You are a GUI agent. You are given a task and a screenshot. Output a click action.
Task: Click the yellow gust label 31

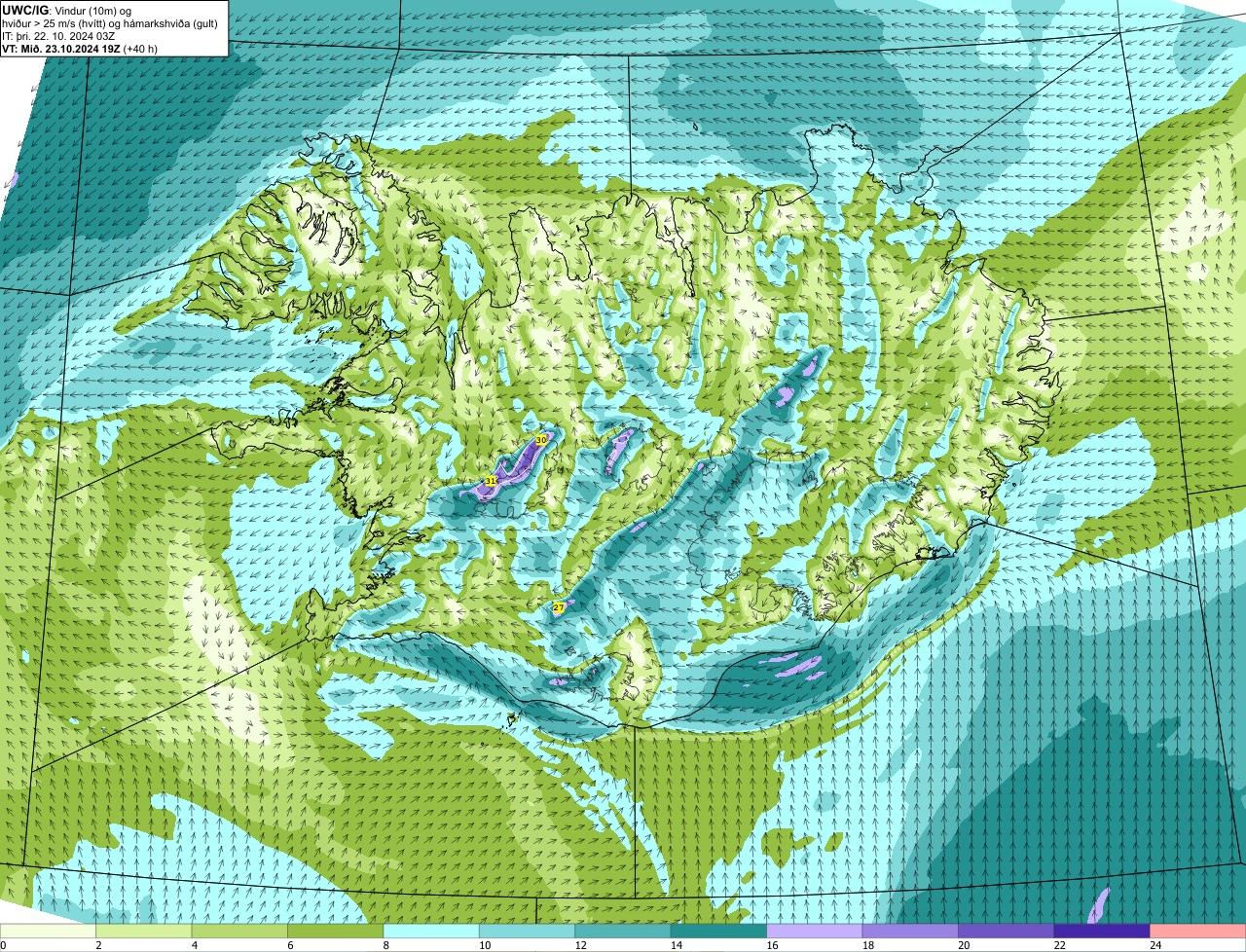point(491,481)
